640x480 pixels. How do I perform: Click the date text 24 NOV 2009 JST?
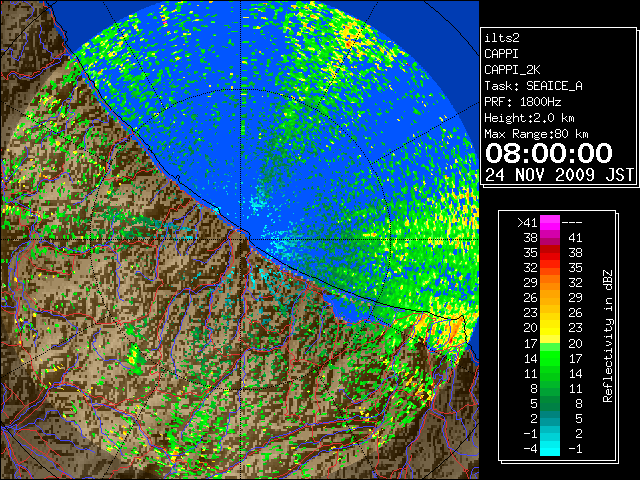559,175
